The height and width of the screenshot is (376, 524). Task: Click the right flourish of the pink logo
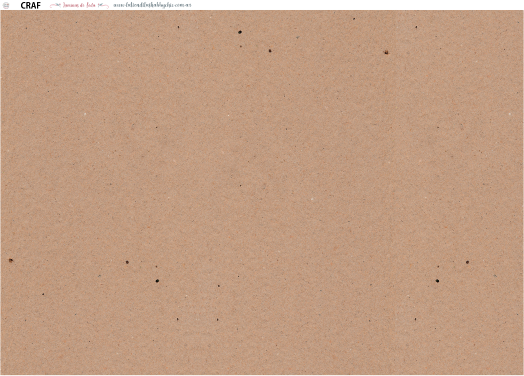tap(103, 5)
